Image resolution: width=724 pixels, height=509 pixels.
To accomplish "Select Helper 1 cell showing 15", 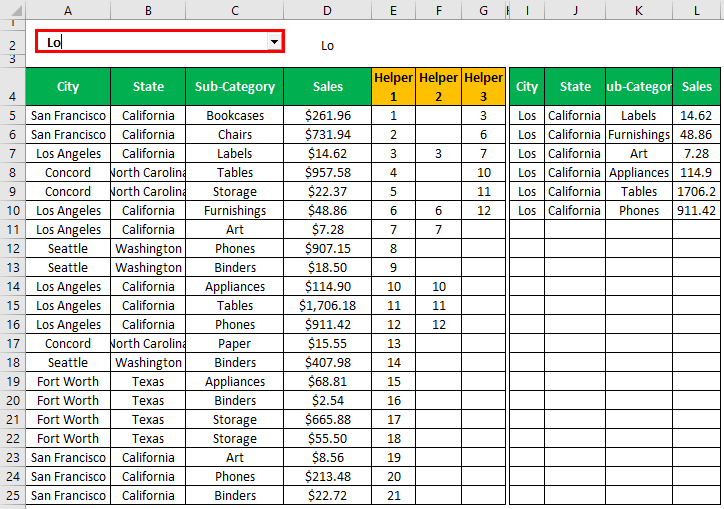I will pos(393,382).
